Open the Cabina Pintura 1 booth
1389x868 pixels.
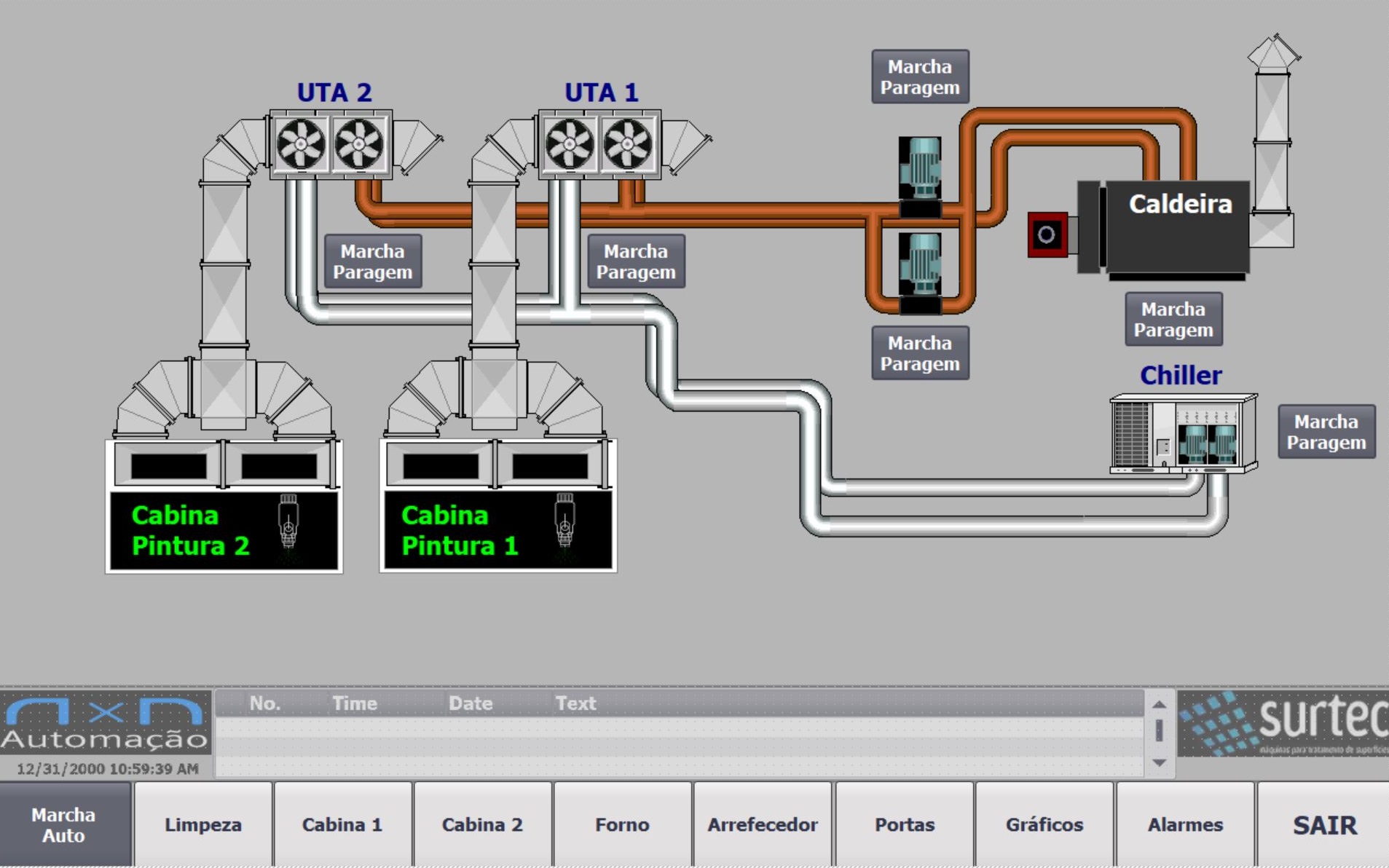(498, 530)
